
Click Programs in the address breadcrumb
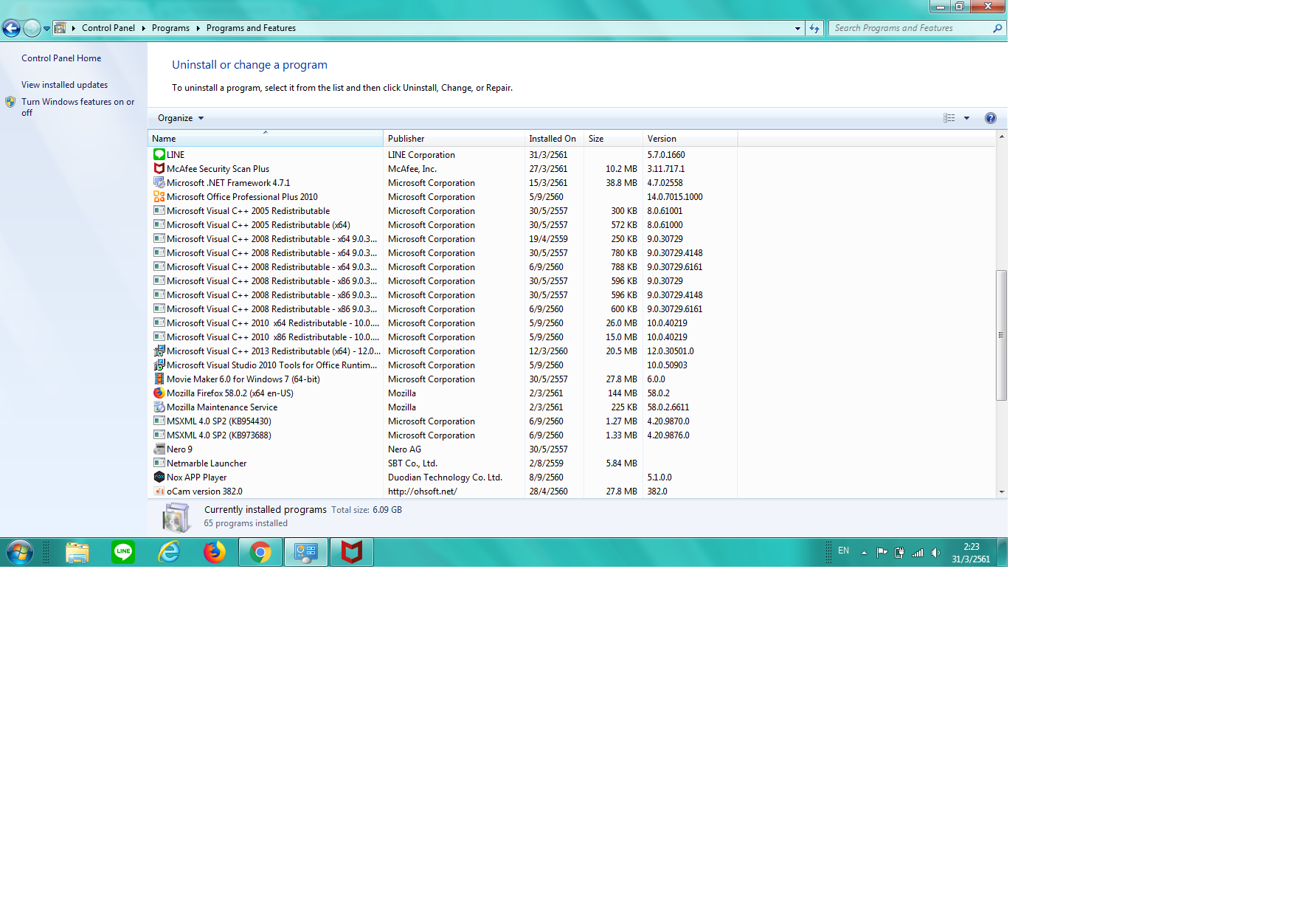170,28
